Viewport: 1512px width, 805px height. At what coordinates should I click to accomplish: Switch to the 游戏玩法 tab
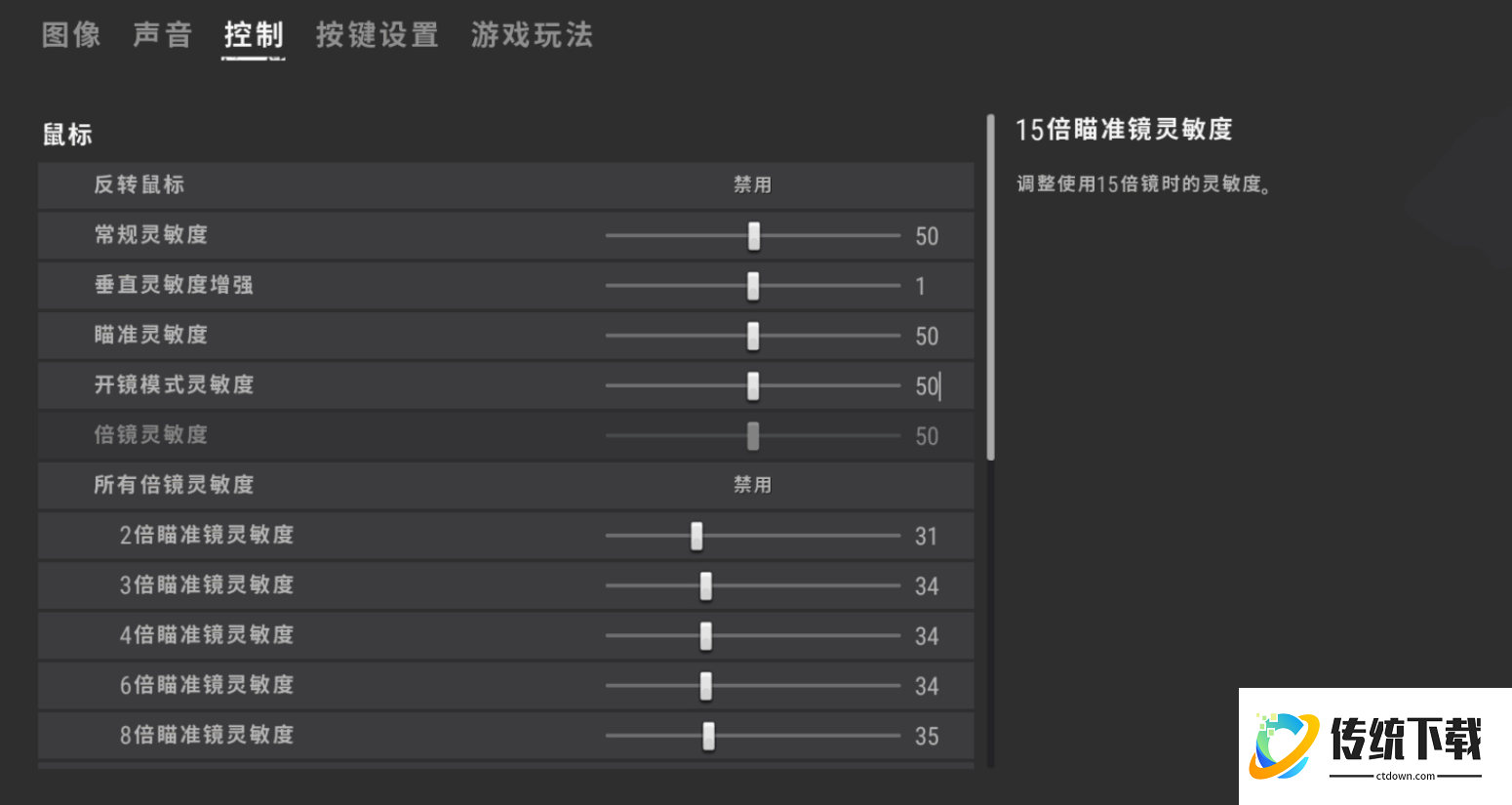531,34
